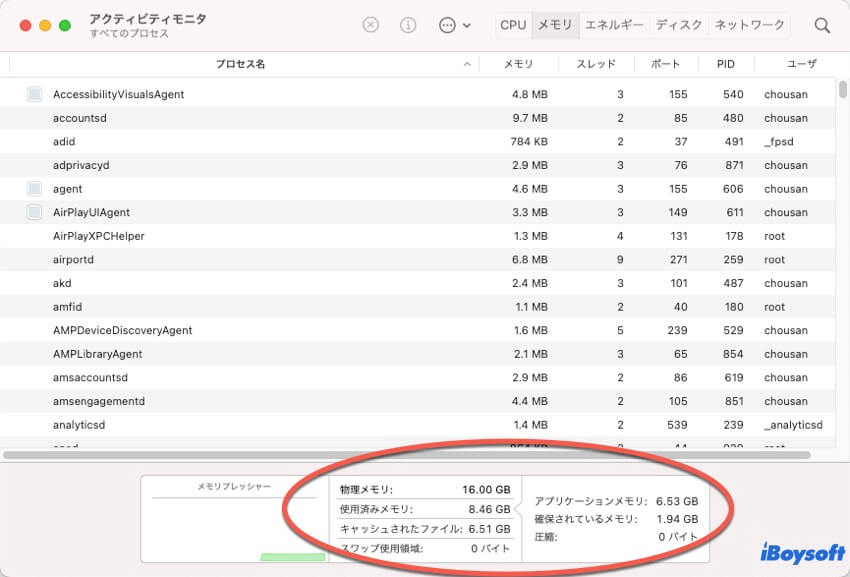Image resolution: width=850 pixels, height=577 pixels.
Task: Click the thread count 9 for airportd
Action: (x=620, y=259)
